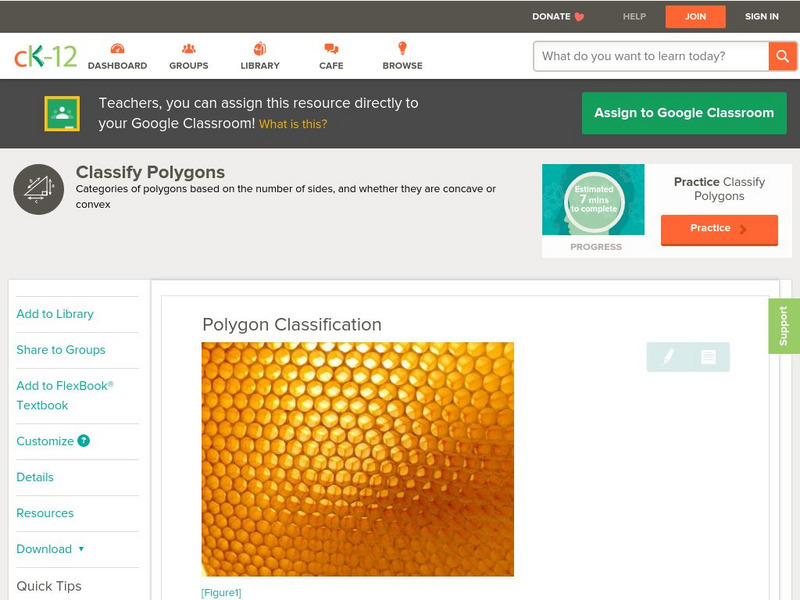Click the JOIN button
Image resolution: width=800 pixels, height=600 pixels.
pyautogui.click(x=695, y=16)
